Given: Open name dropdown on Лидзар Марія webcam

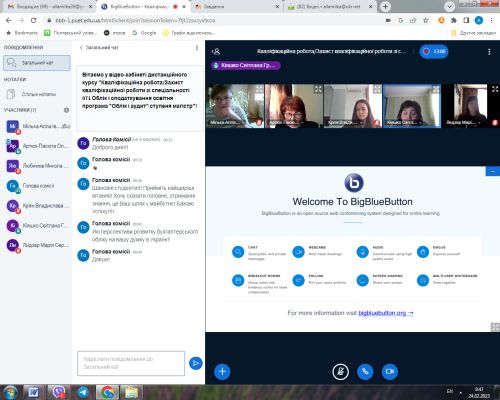Looking at the screenshot, I should (x=463, y=123).
